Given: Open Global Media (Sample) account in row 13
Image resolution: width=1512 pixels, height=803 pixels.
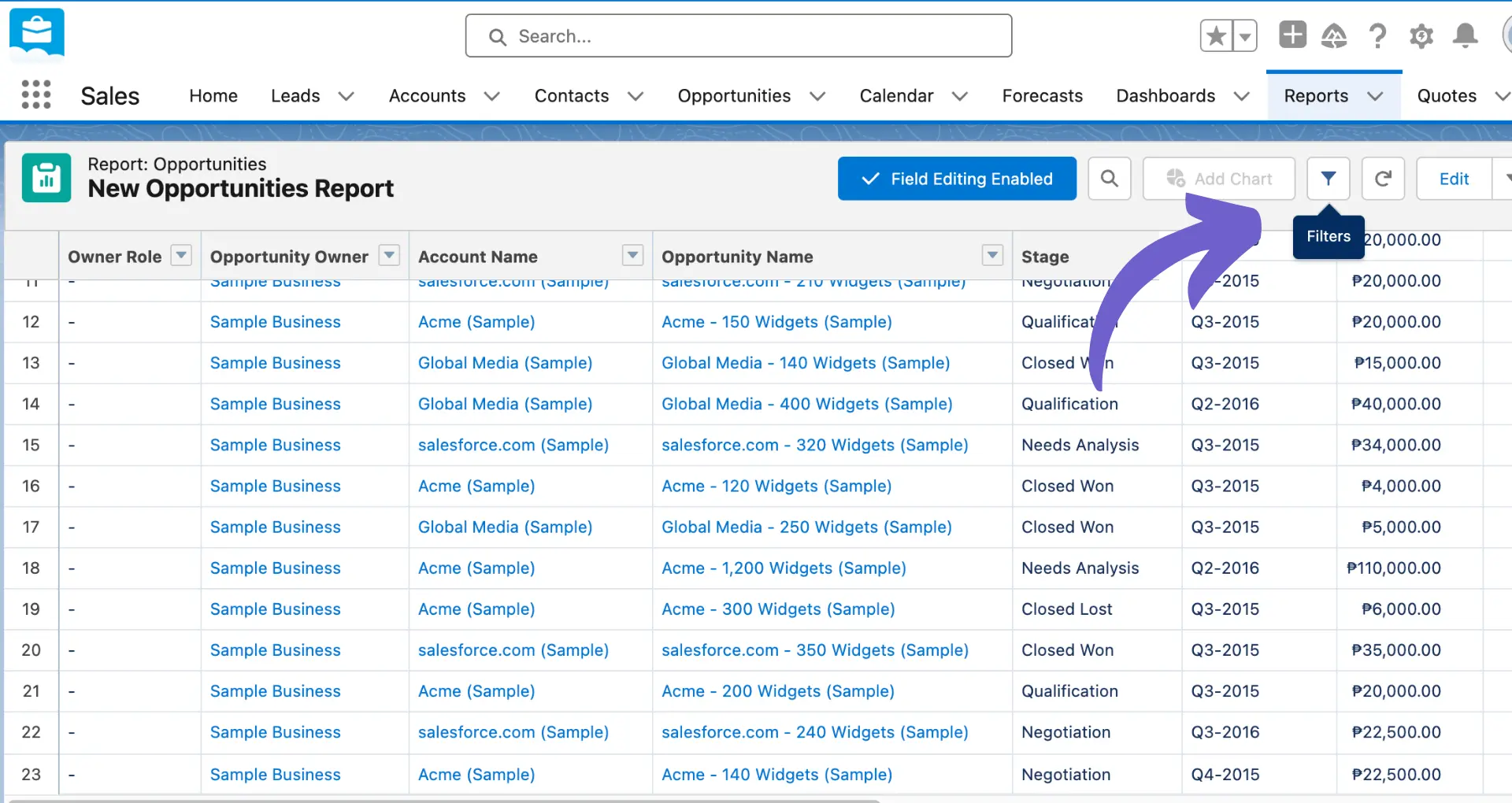Looking at the screenshot, I should pyautogui.click(x=505, y=363).
